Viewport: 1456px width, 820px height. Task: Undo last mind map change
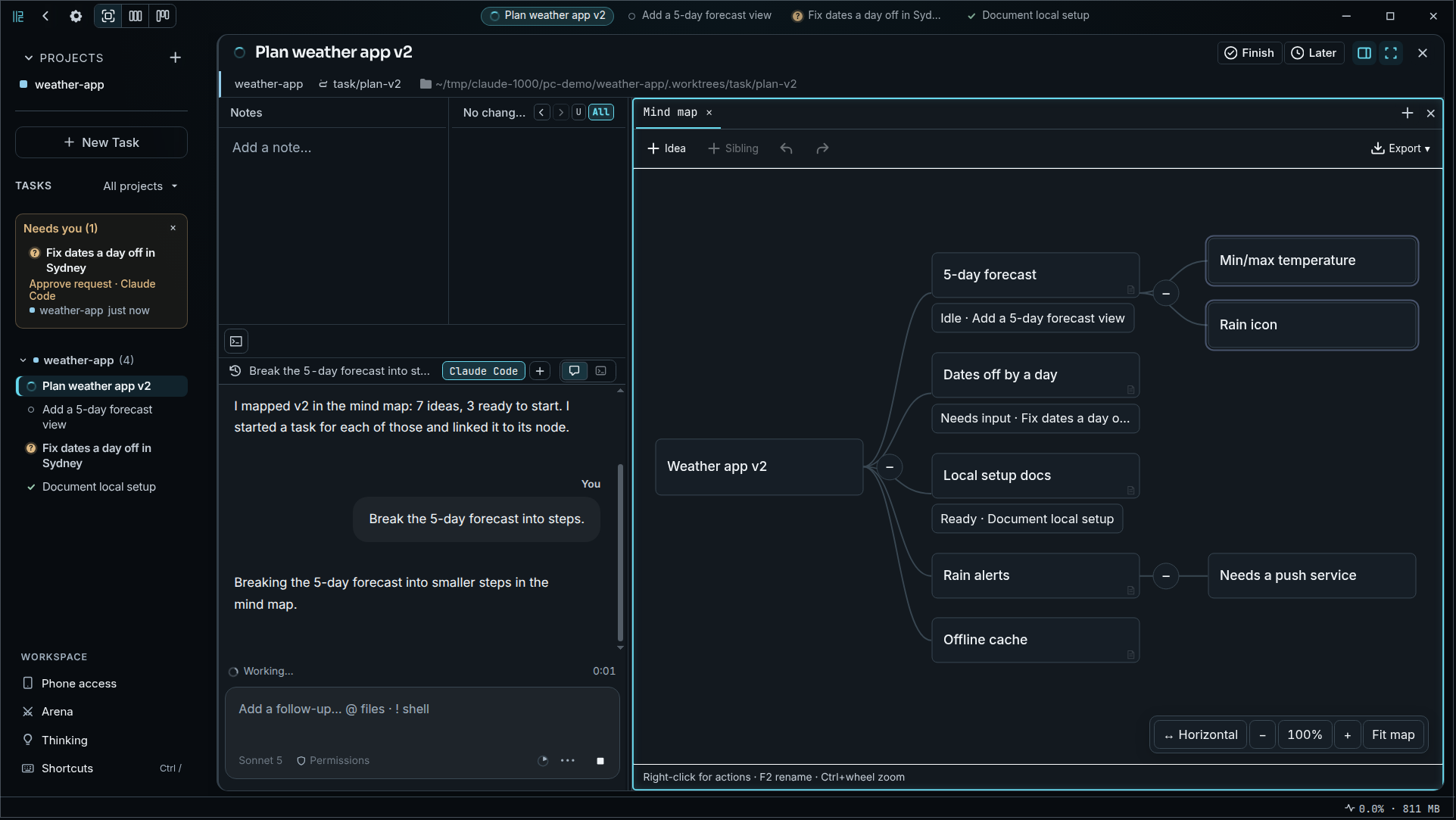787,148
